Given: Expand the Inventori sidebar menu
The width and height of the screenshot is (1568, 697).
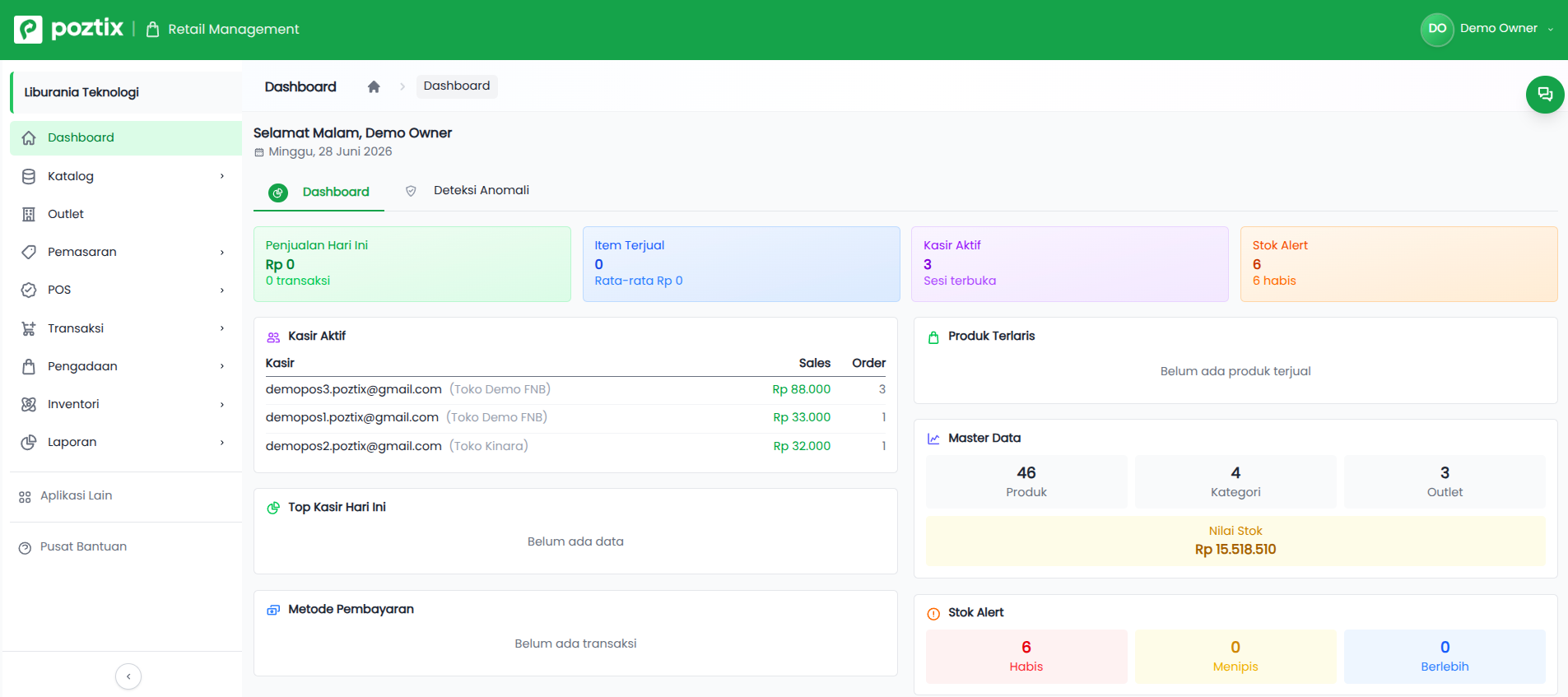Looking at the screenshot, I should coord(126,404).
